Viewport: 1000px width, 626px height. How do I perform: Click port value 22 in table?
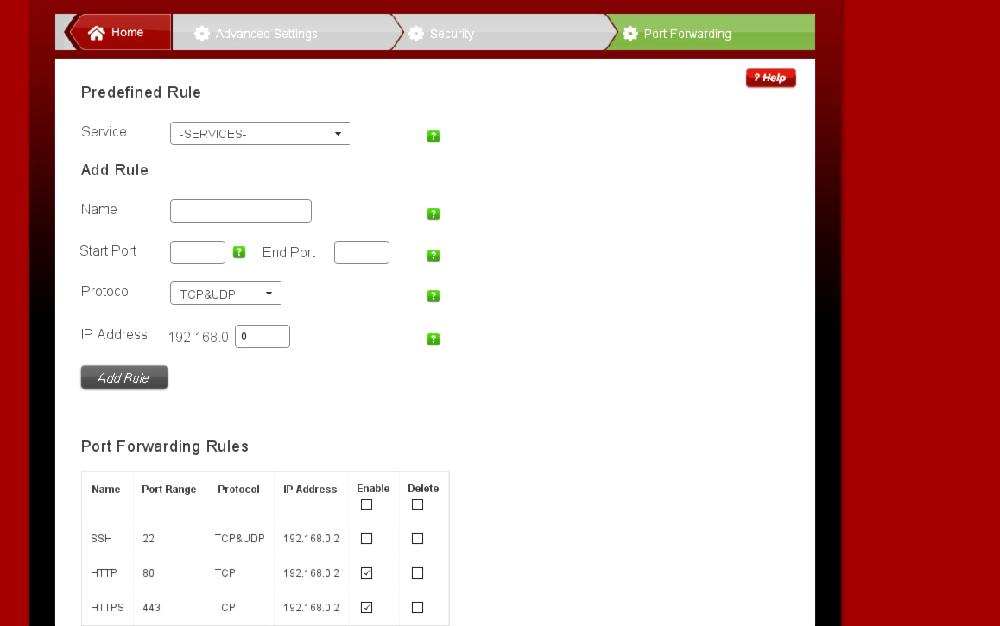coord(149,539)
